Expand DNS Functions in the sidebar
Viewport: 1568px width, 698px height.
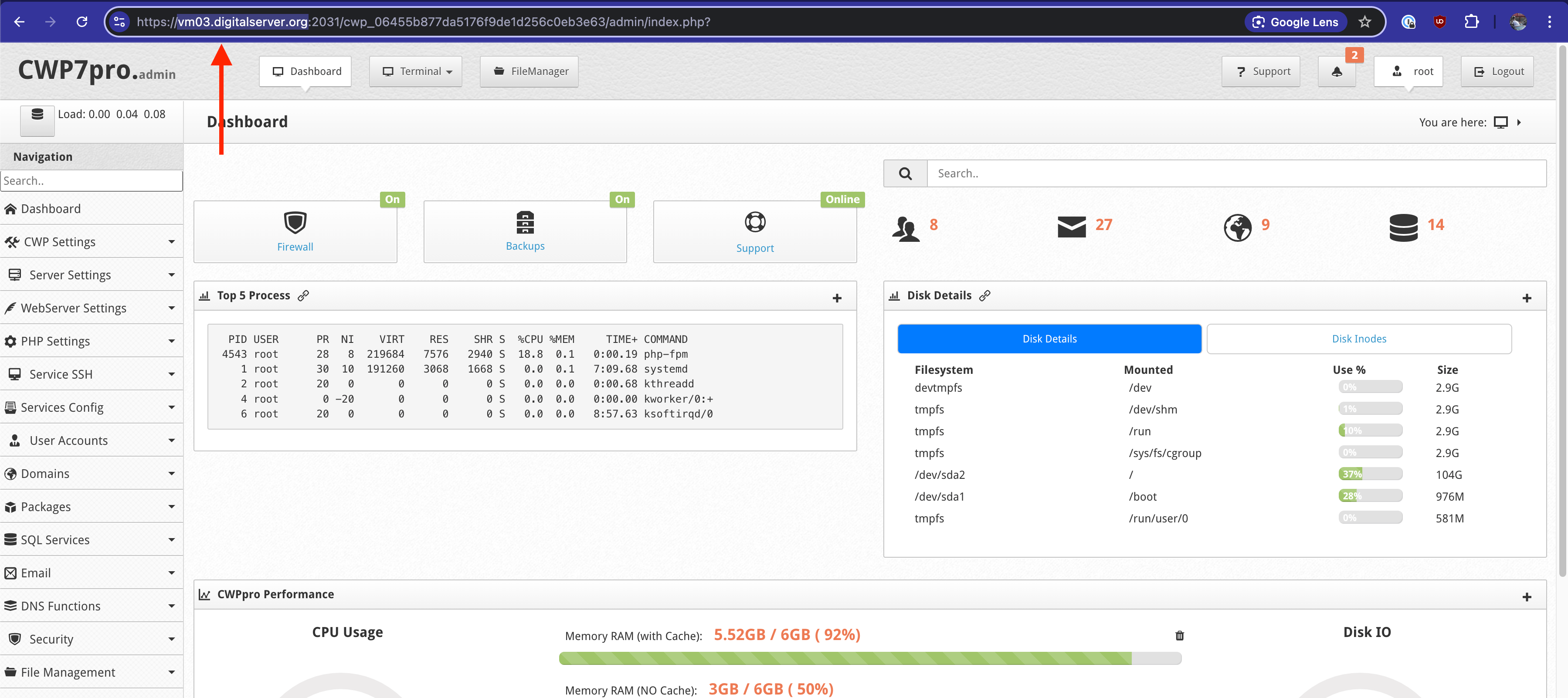(x=92, y=606)
